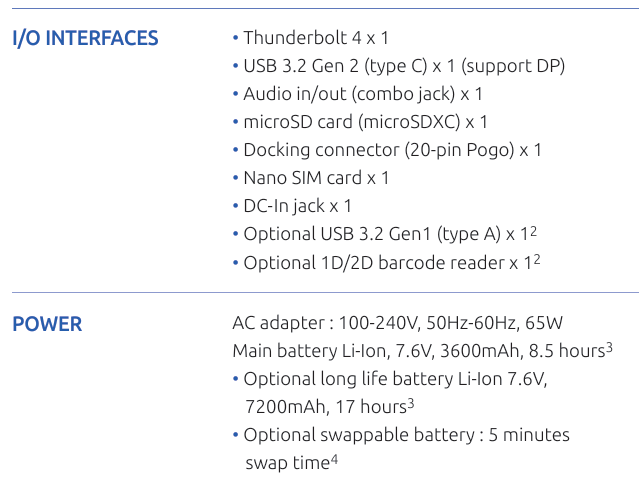Click the Optional USB 3.2 Gen1 type A entry
The height and width of the screenshot is (479, 639).
[385, 234]
